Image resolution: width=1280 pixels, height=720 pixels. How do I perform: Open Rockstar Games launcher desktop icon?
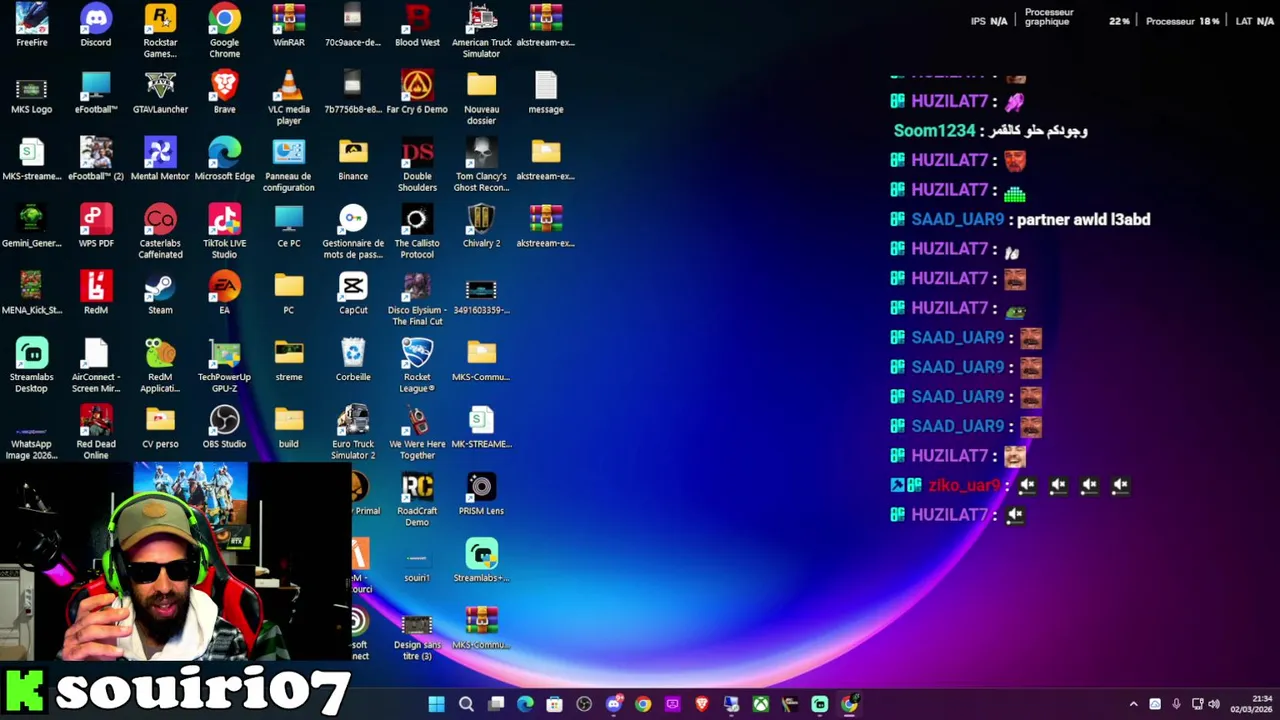point(160,30)
